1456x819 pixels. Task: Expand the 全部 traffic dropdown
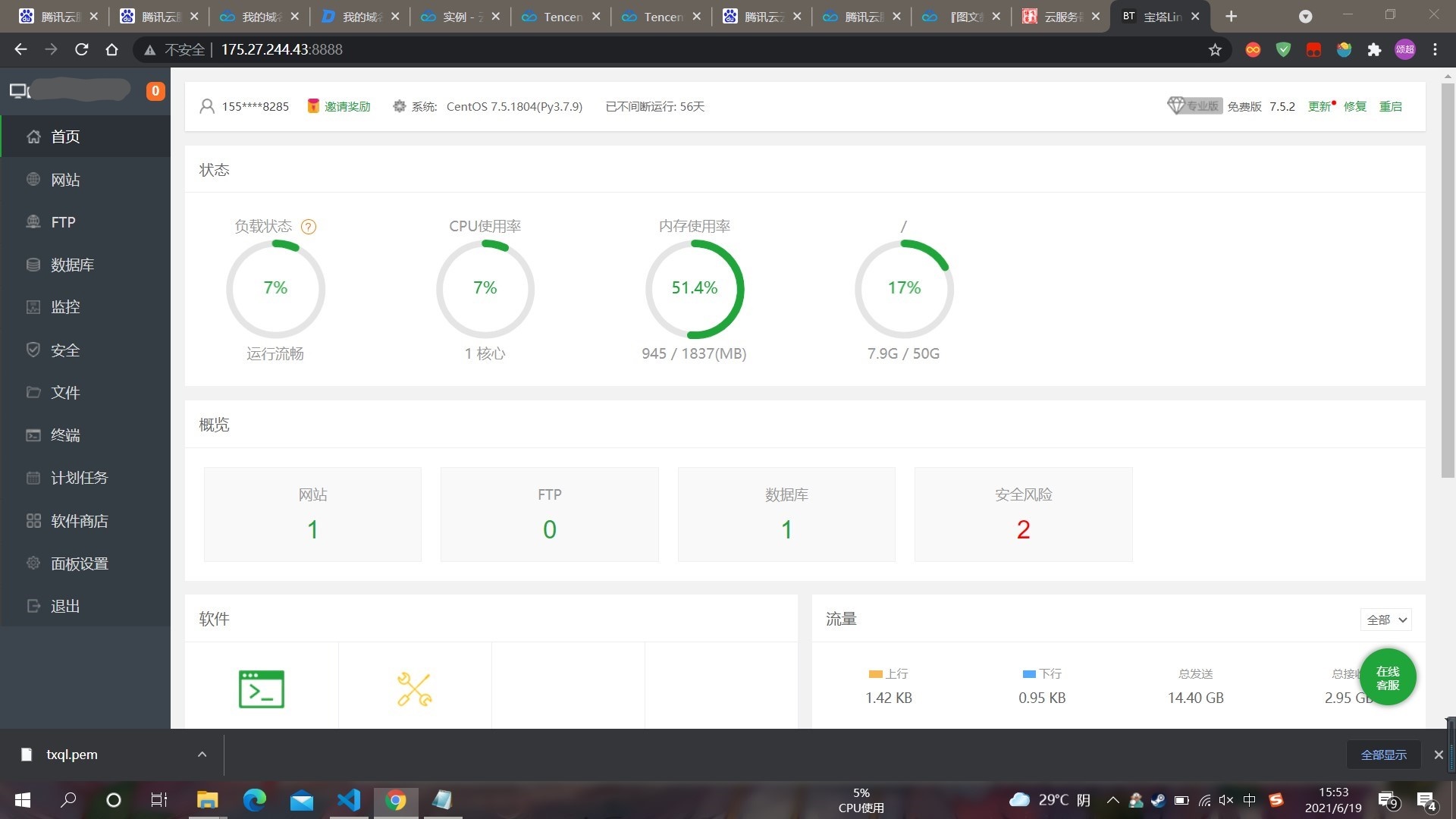1386,620
